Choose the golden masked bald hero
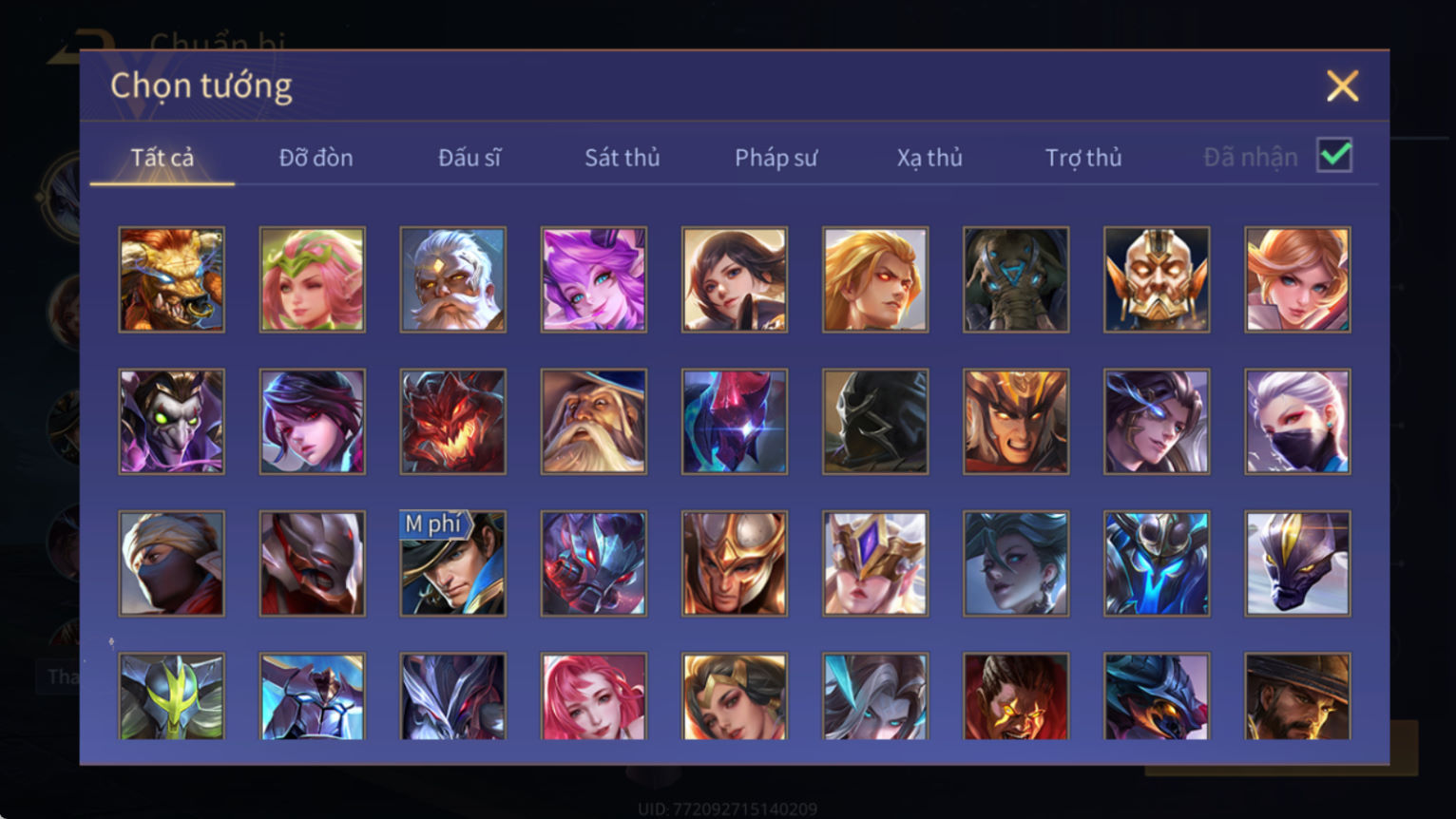Screen dimensions: 1456x819 click(x=1157, y=279)
